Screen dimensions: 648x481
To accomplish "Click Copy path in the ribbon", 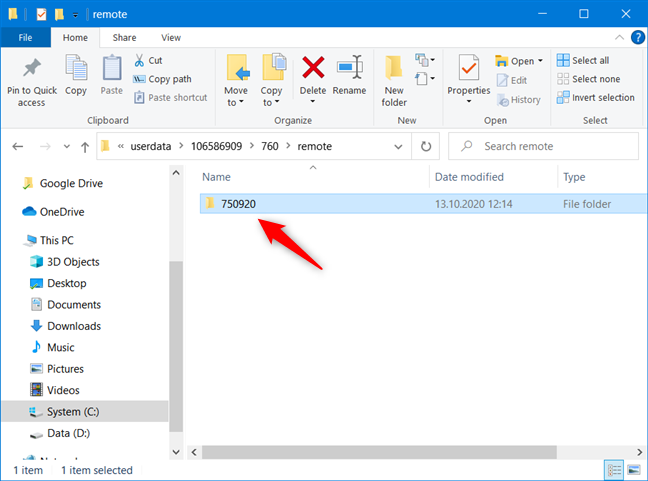I will [x=162, y=79].
